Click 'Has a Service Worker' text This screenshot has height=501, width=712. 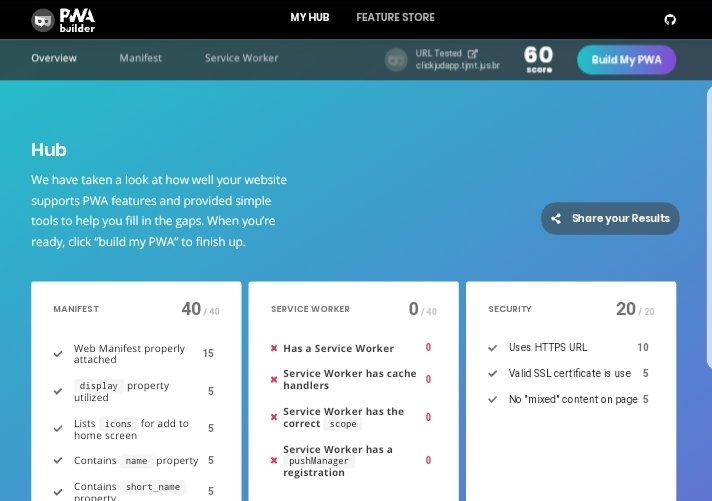(338, 348)
